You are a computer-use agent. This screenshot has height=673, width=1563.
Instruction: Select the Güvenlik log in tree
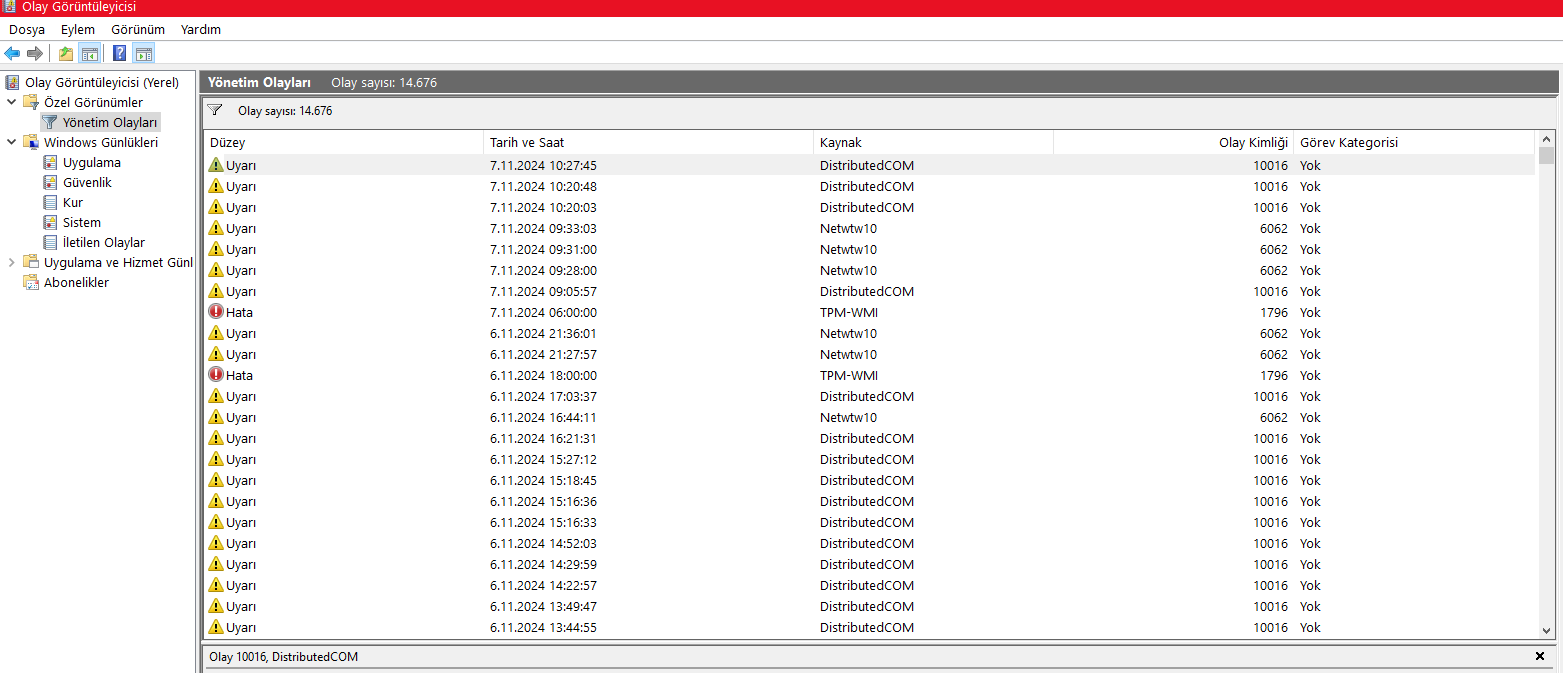click(87, 182)
